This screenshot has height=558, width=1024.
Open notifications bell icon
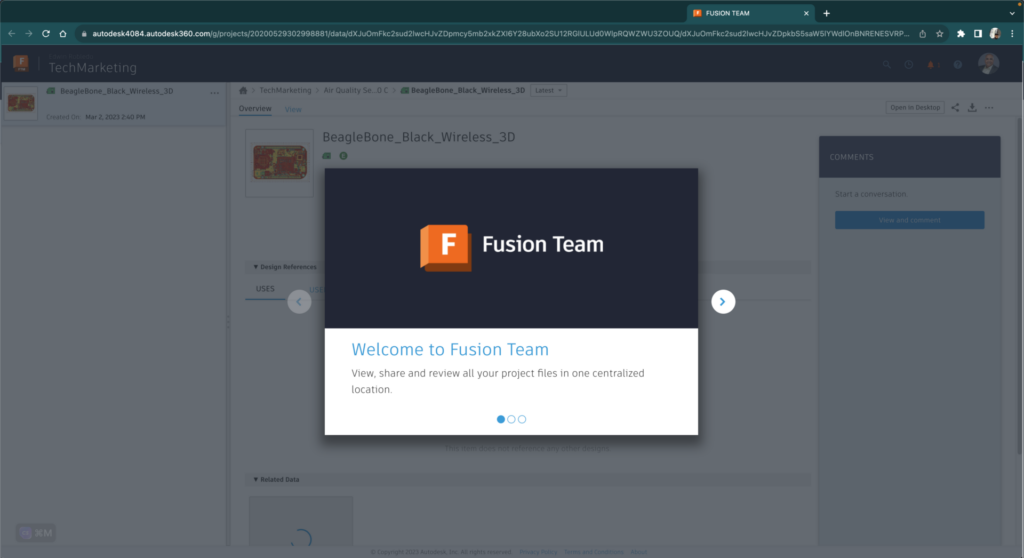[932, 65]
